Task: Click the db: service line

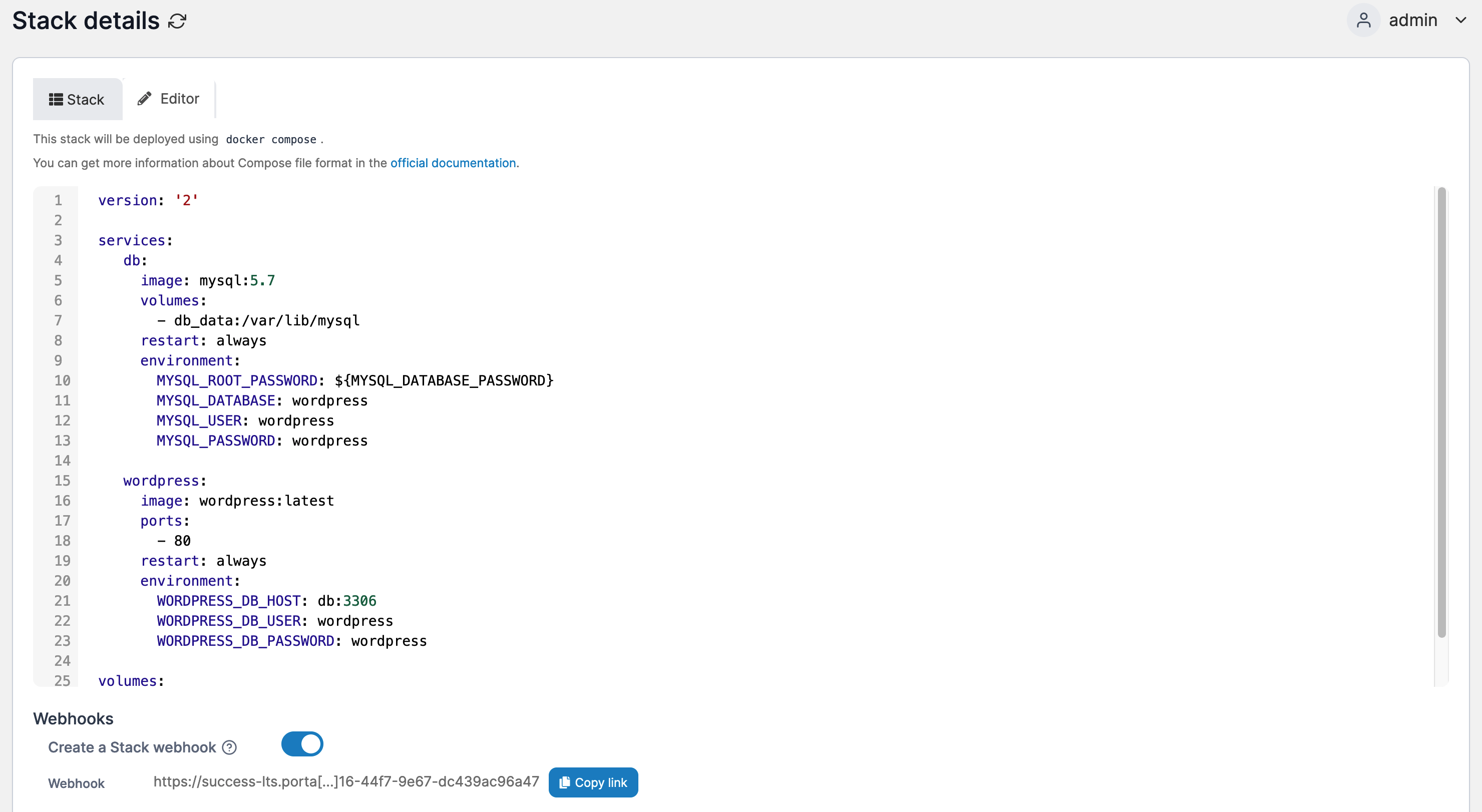Action: (x=135, y=260)
